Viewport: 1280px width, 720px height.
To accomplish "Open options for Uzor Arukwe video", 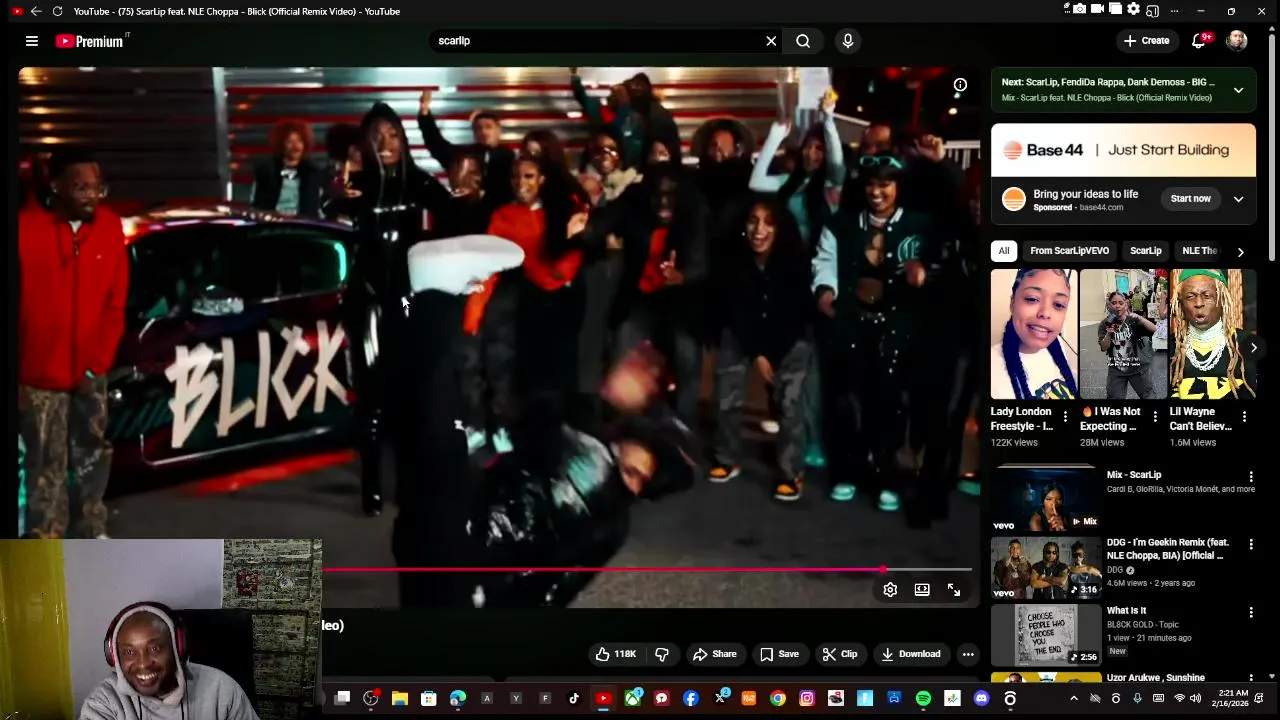I will pyautogui.click(x=1250, y=680).
